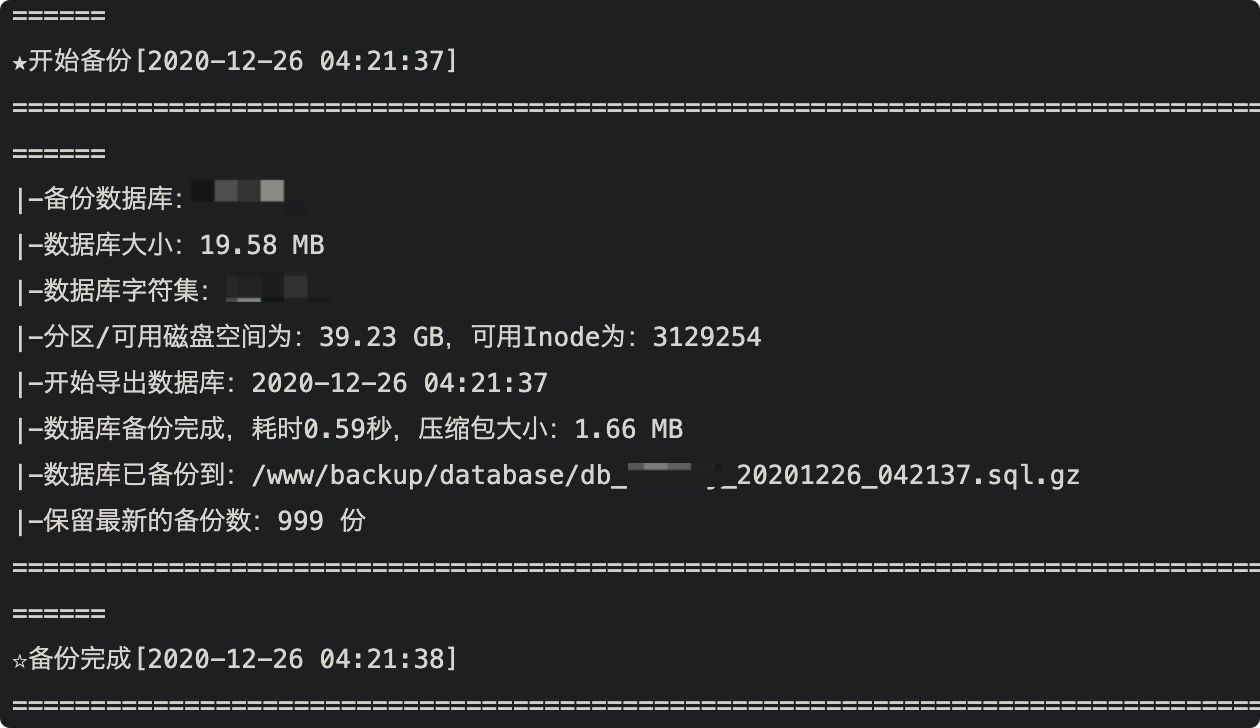Click the backup finished timestamp 04:21:38
The image size is (1260, 728).
[381, 659]
